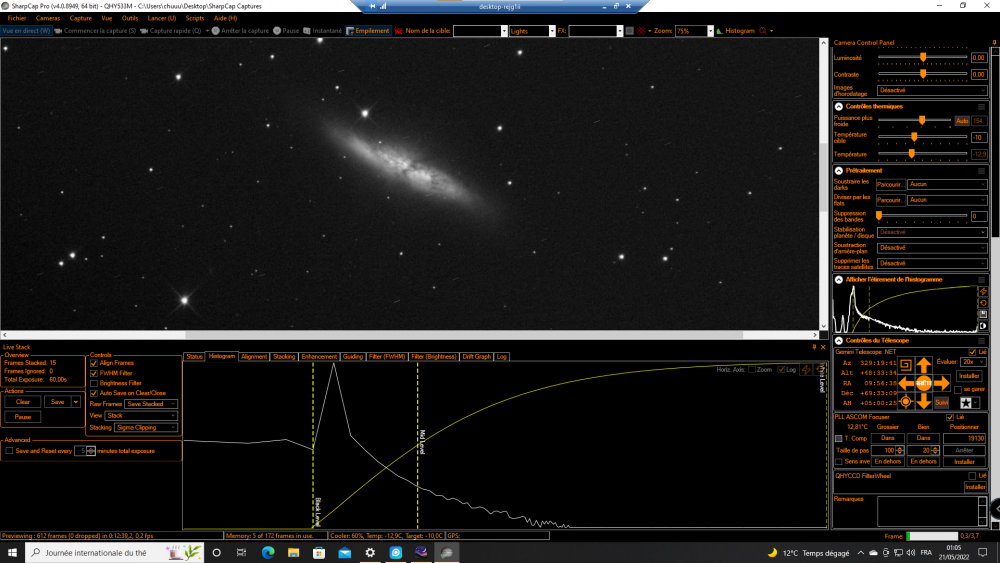Toggle the T. Comp checkbox
Viewport: 1000px width, 563px height.
[839, 439]
